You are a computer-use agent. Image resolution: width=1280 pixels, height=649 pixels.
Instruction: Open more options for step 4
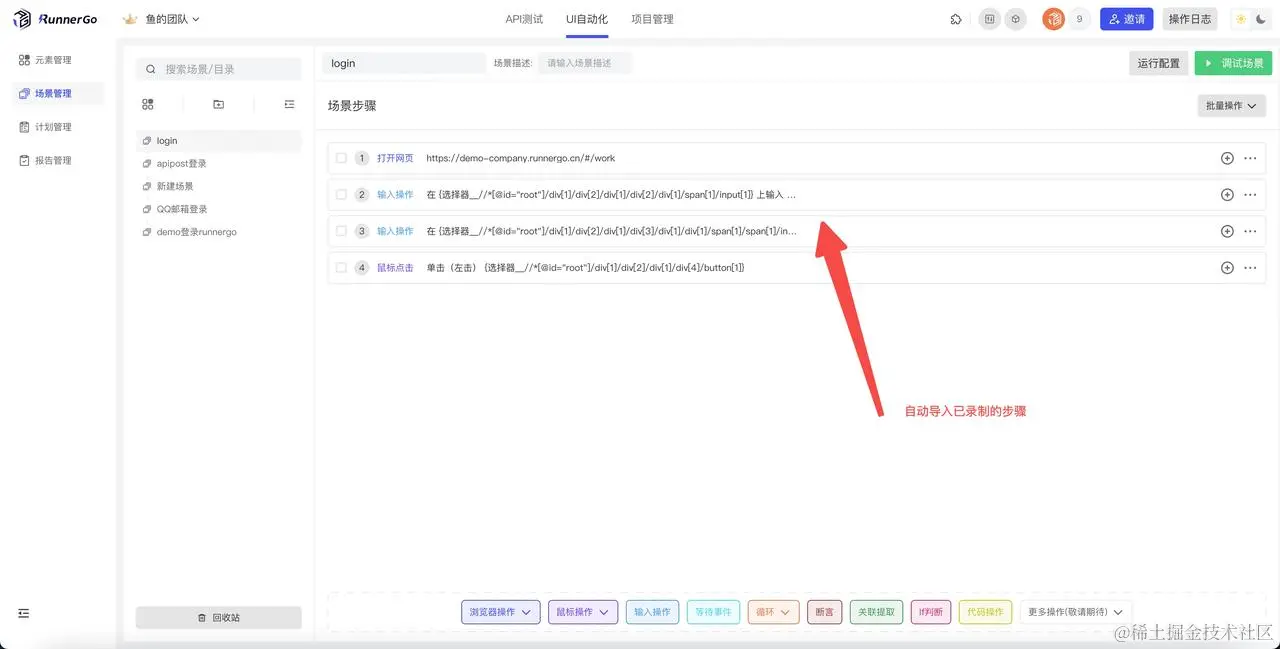pyautogui.click(x=1250, y=268)
